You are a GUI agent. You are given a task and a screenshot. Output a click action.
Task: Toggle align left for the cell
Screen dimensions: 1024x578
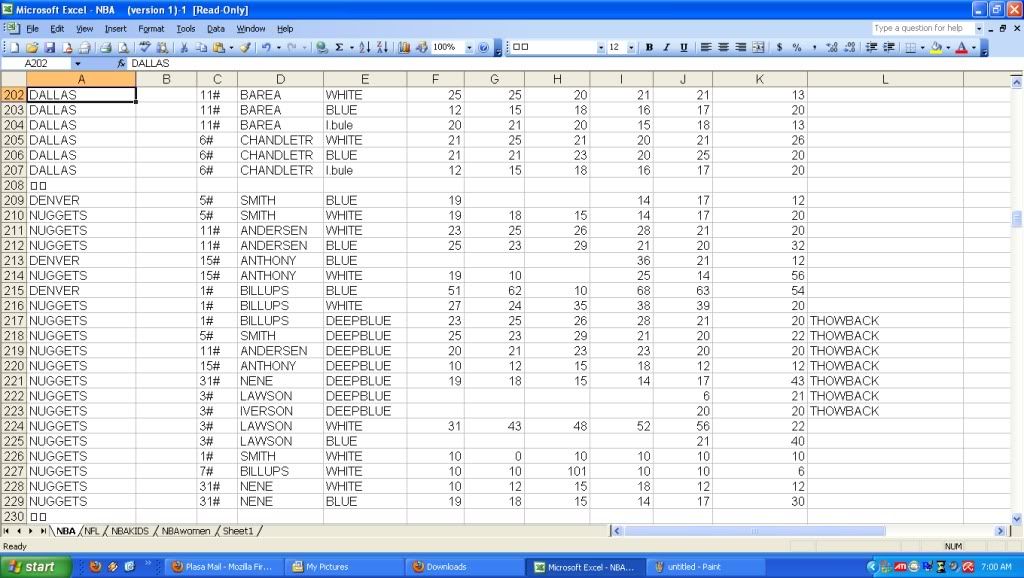click(x=706, y=47)
